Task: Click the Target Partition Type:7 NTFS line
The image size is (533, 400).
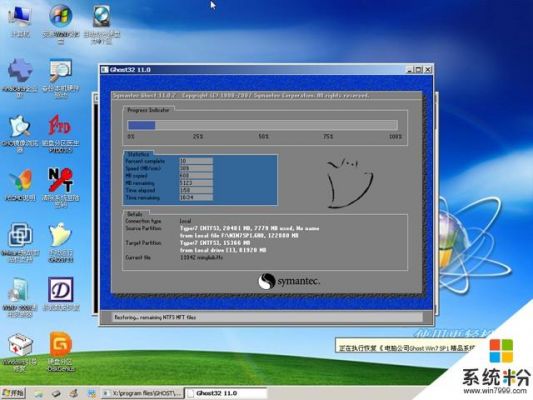Action: point(215,243)
